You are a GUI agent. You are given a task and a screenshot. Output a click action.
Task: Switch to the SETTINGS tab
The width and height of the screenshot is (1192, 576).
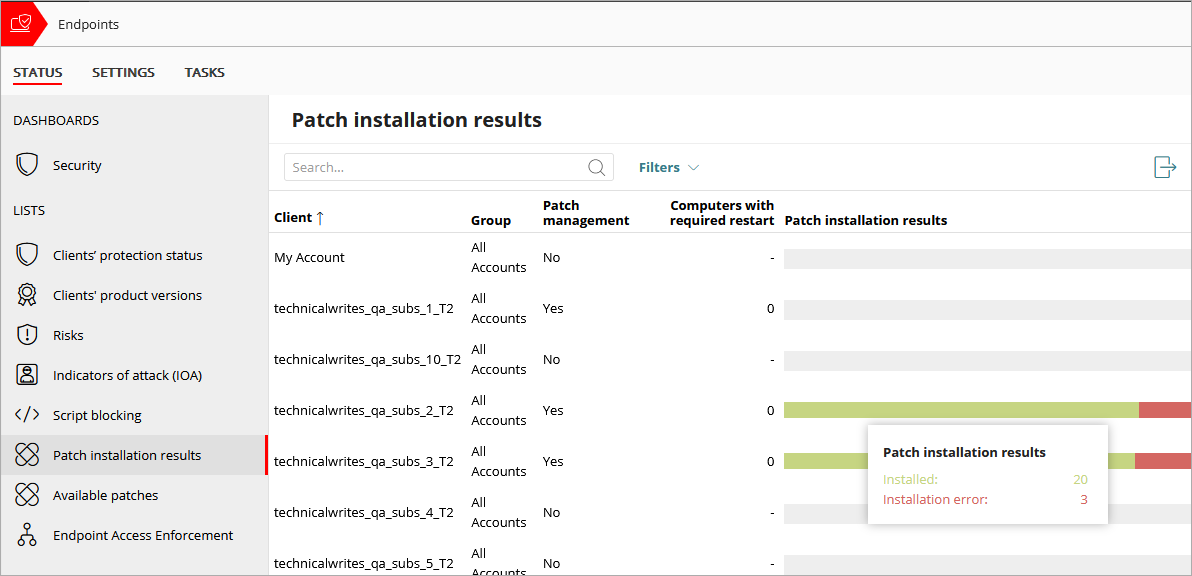coord(123,72)
